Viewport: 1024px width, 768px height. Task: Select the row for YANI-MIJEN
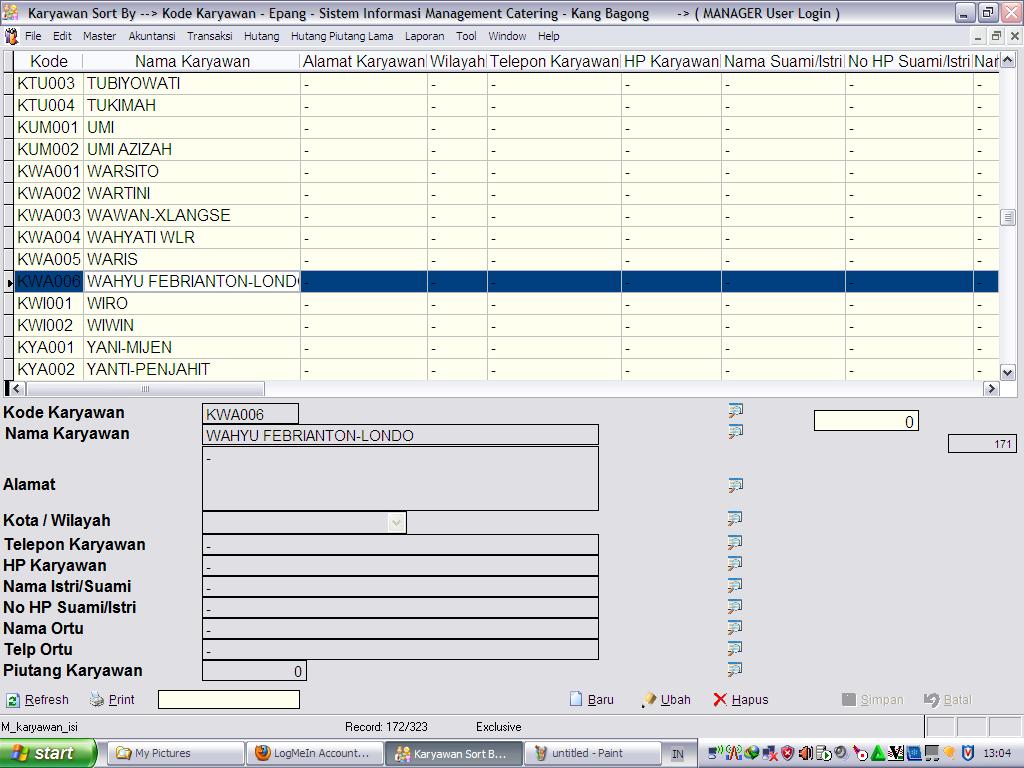pos(129,347)
